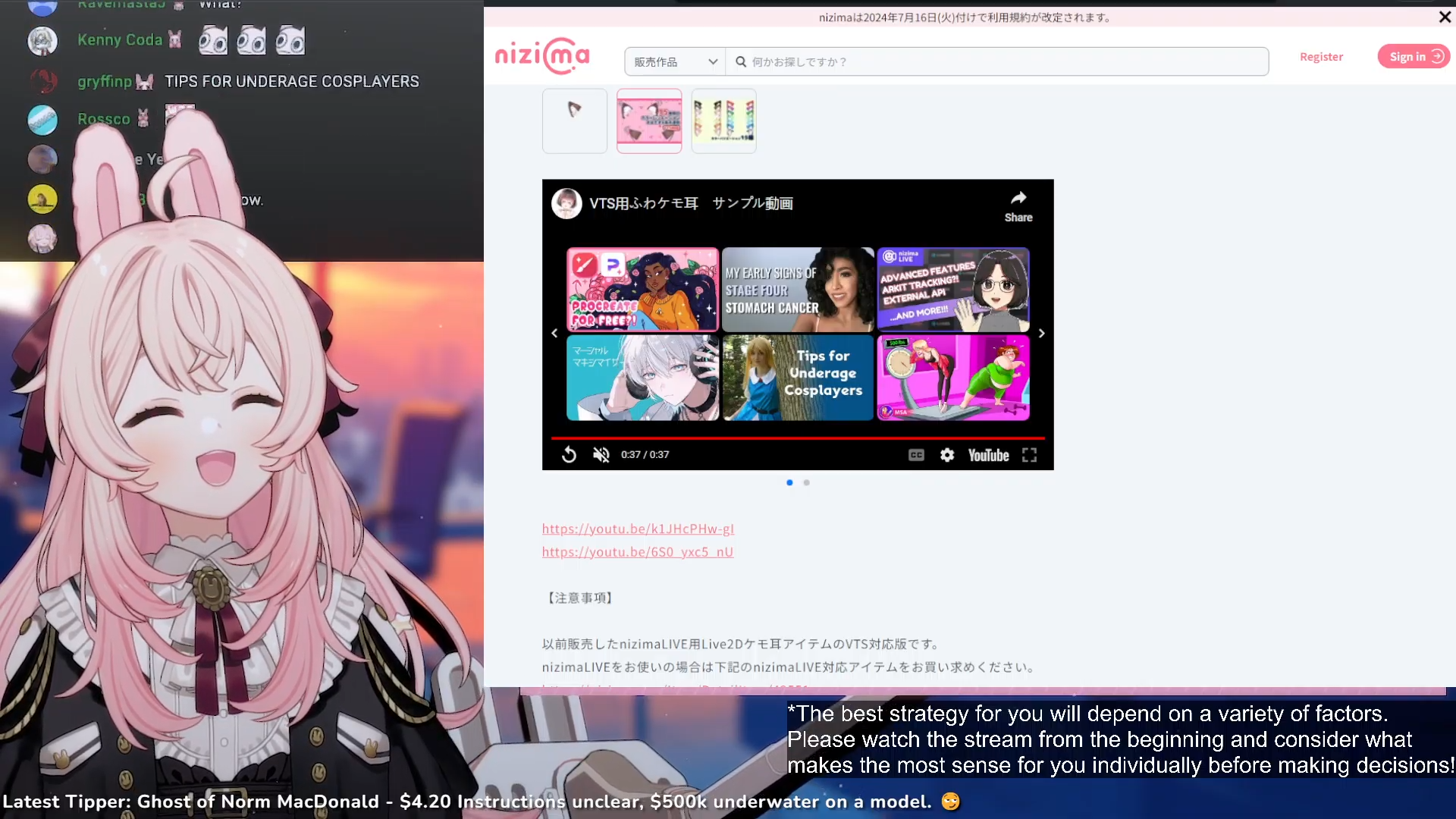
Task: Close the terms update notice banner
Action: pyautogui.click(x=1445, y=17)
